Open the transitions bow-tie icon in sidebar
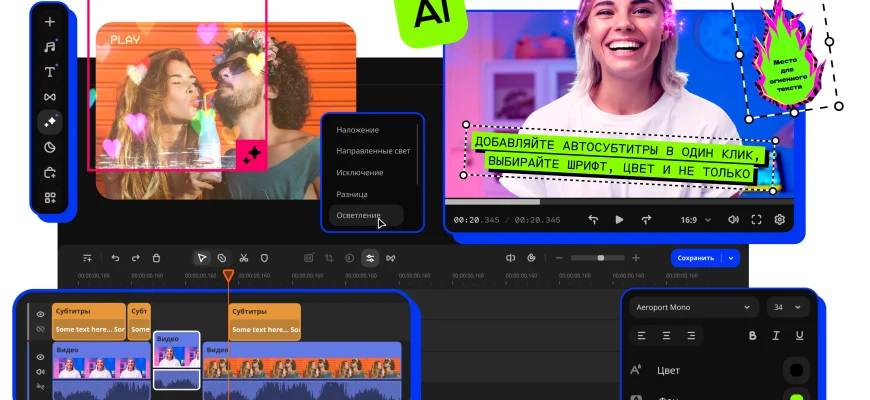Image resolution: width=870 pixels, height=400 pixels. [x=50, y=97]
